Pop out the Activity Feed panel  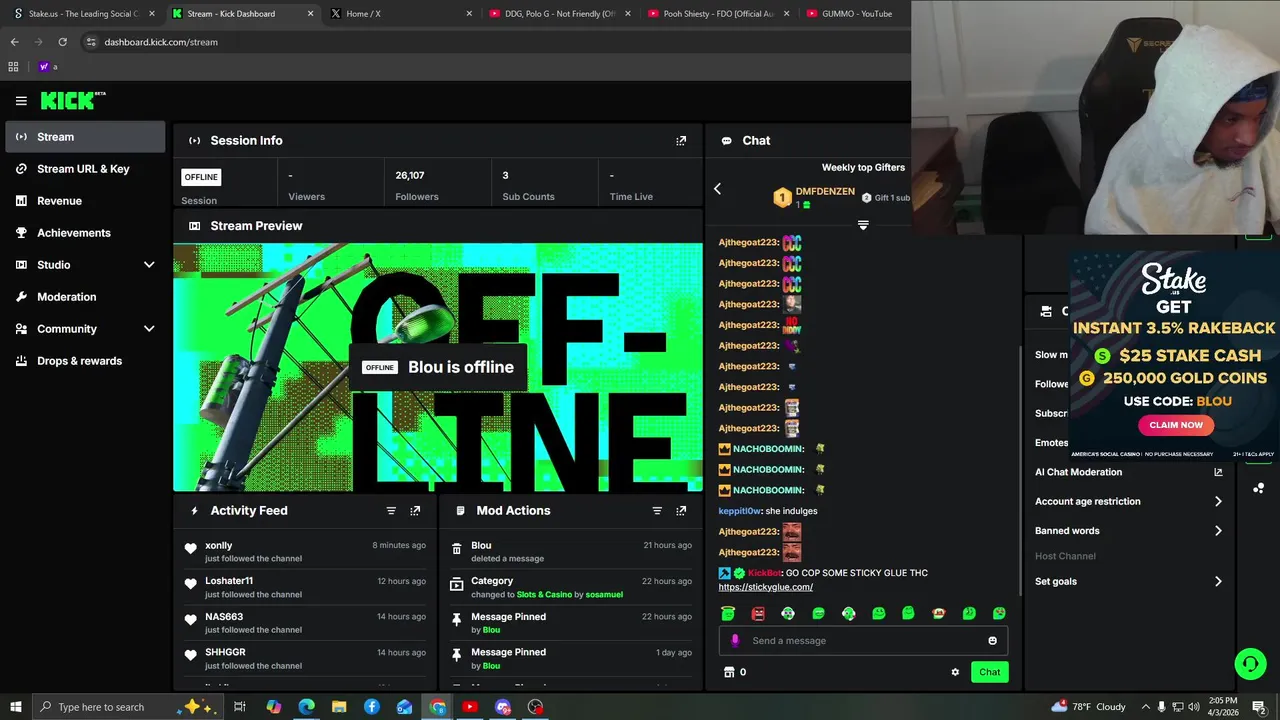point(415,511)
